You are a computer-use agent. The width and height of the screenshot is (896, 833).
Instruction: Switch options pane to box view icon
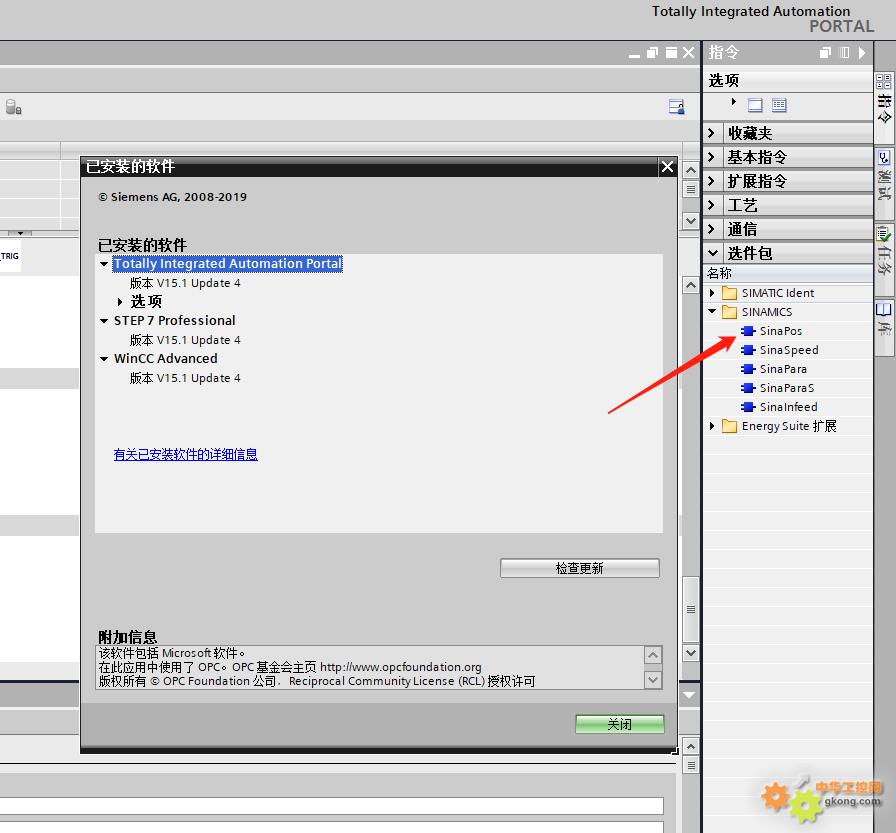[755, 105]
